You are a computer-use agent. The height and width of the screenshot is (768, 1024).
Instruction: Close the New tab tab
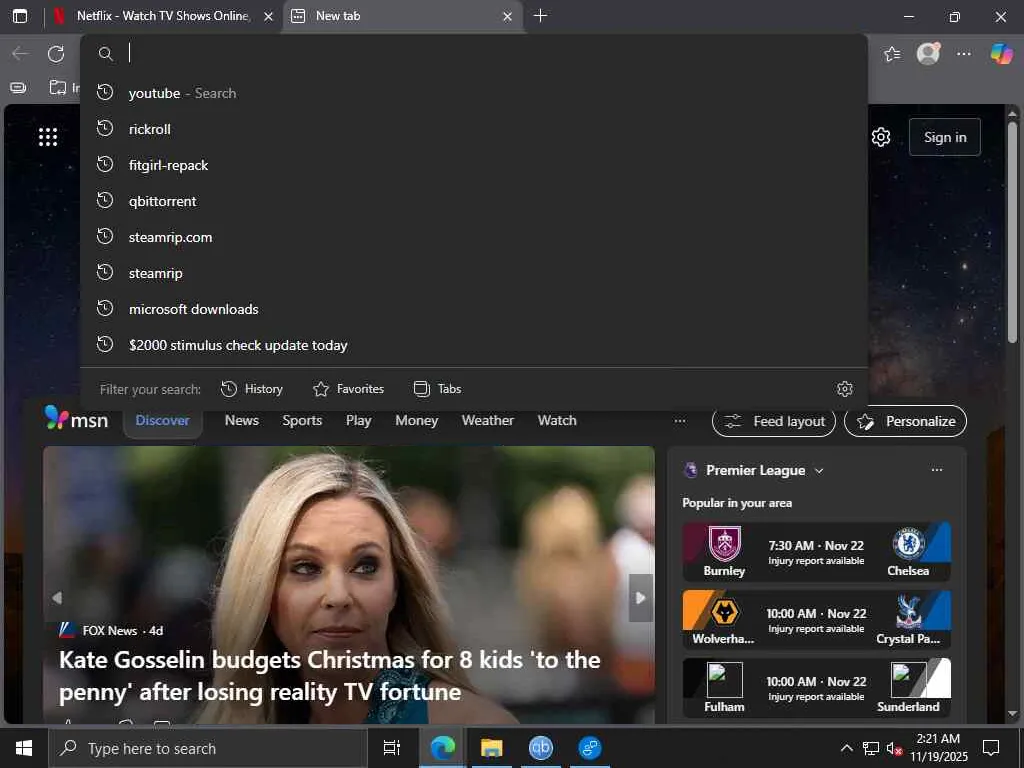tap(507, 16)
